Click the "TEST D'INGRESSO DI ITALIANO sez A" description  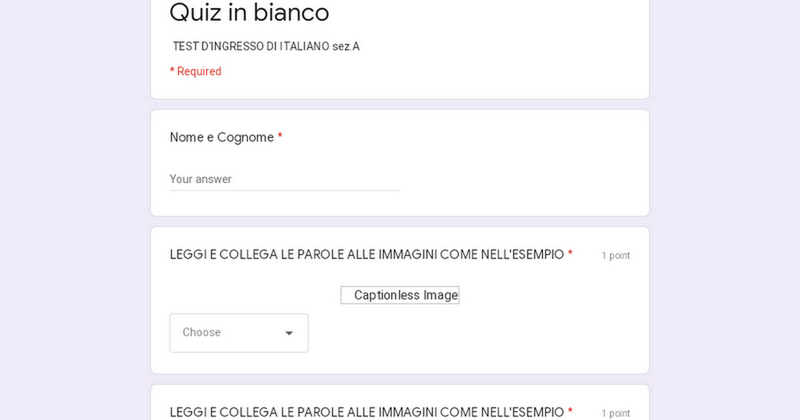tap(266, 46)
